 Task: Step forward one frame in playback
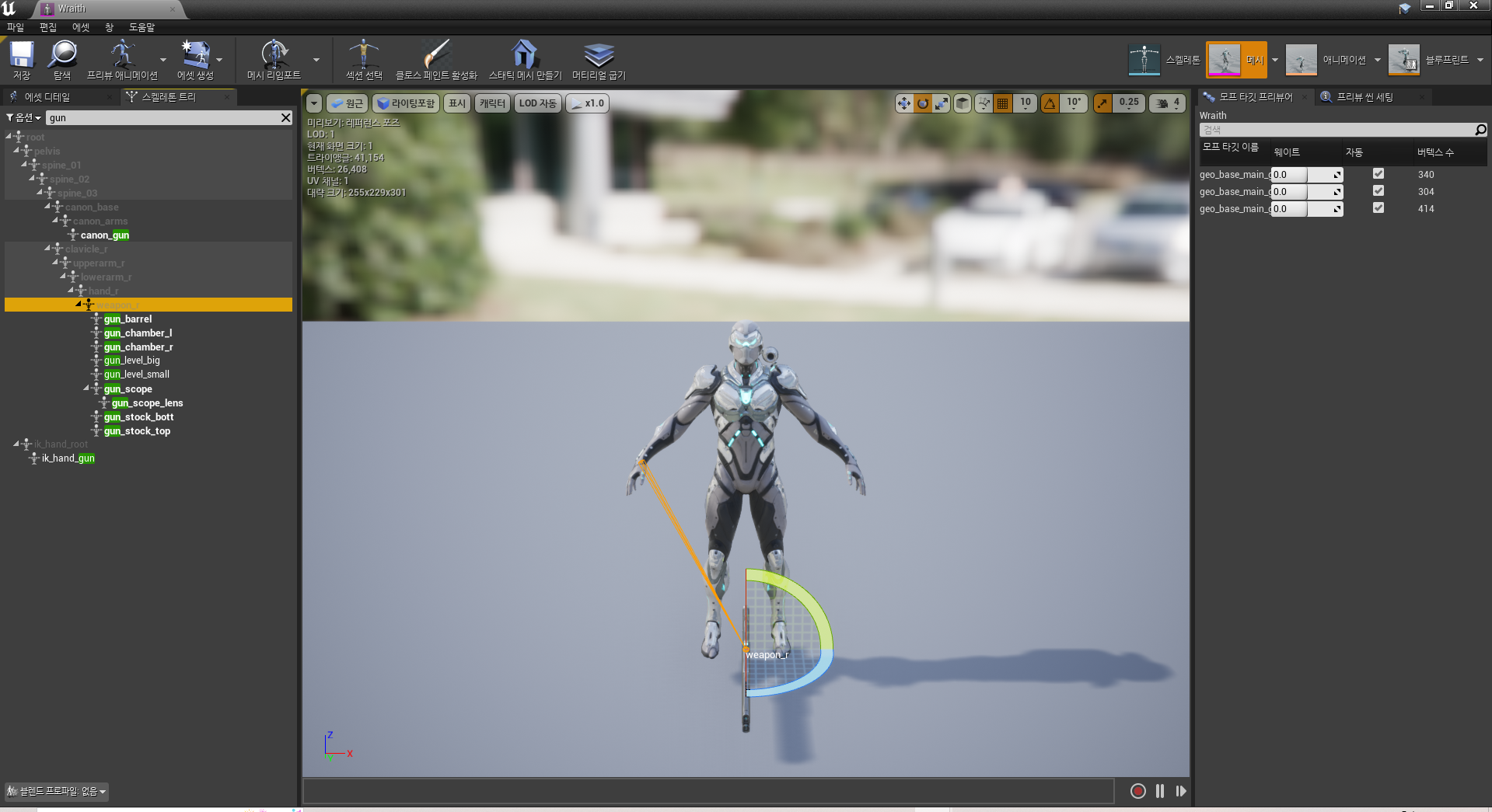1181,791
